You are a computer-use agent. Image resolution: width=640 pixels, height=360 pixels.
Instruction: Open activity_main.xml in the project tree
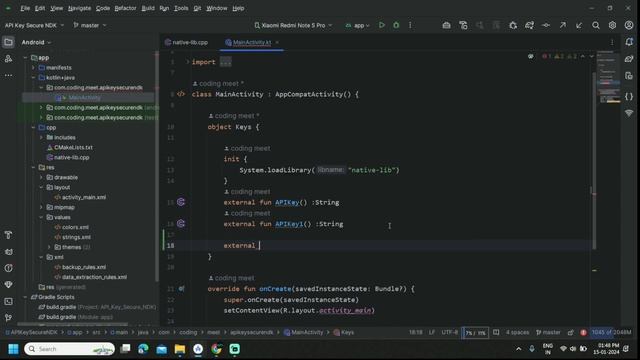point(84,197)
